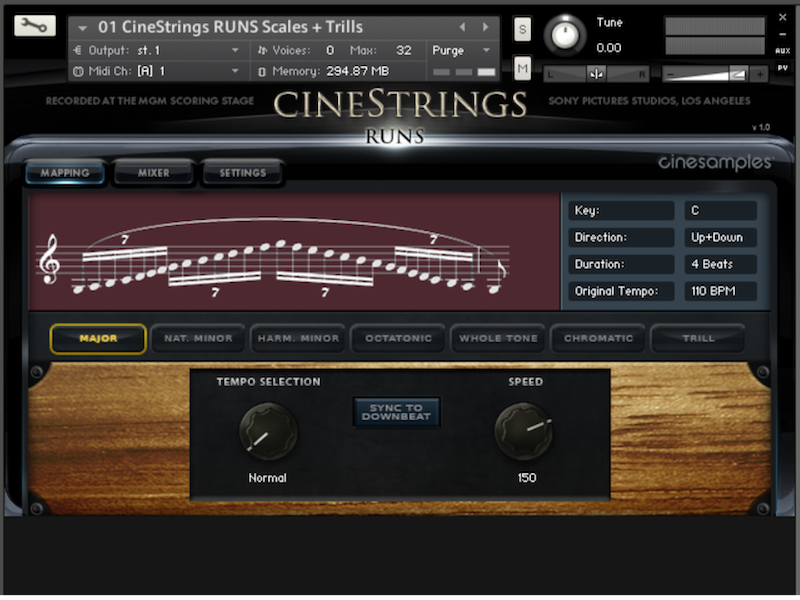Adjust the Tune knob
Image resolution: width=800 pixels, height=600 pixels.
coord(565,35)
